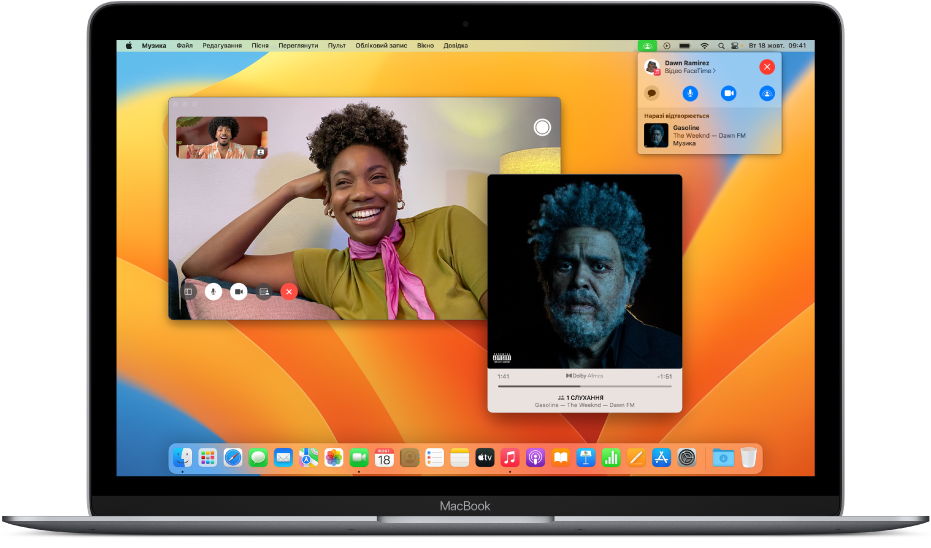Screen dimensions: 931x548
Task: Open the Пульт menu
Action: click(337, 46)
